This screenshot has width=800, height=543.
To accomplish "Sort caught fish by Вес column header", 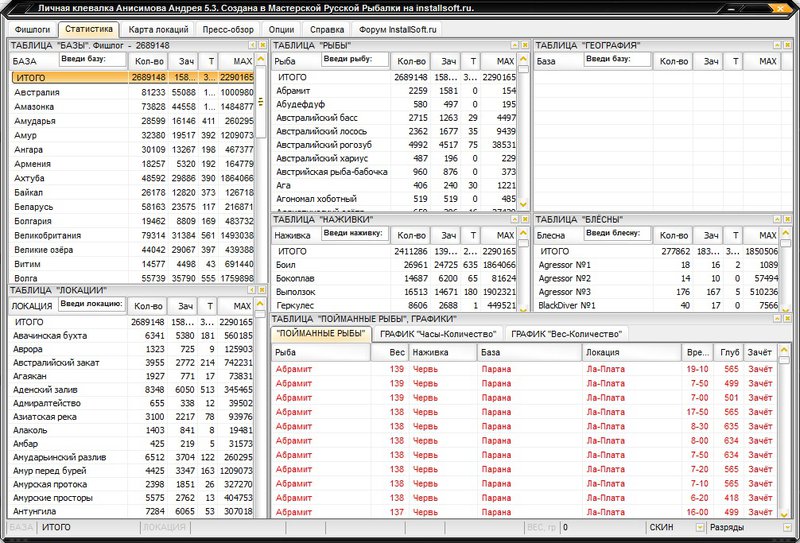I will click(x=390, y=352).
